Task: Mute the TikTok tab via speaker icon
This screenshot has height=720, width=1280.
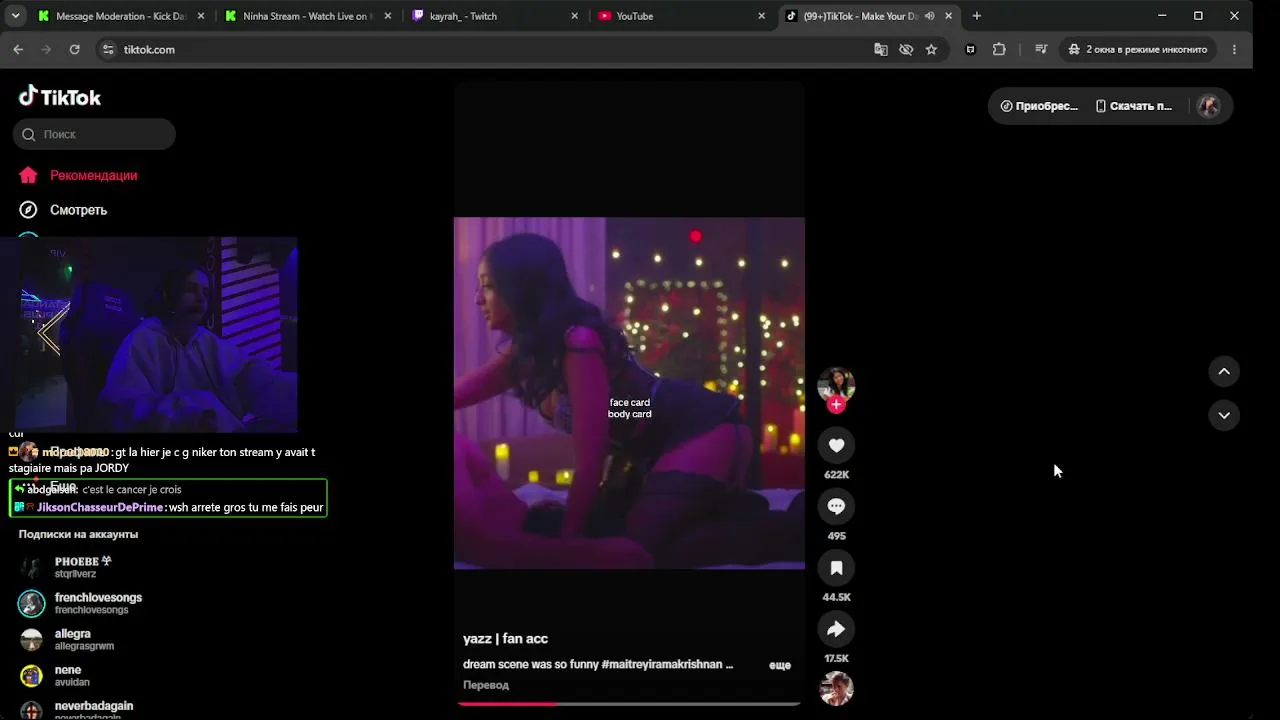Action: click(930, 16)
